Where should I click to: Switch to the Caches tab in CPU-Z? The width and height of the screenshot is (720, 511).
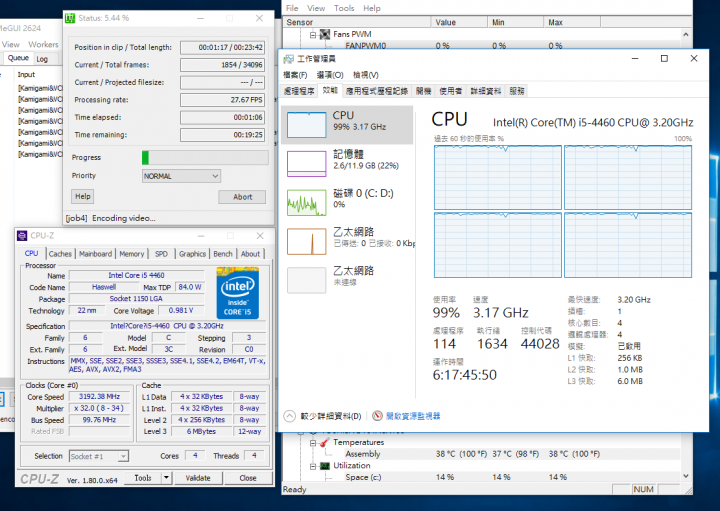[x=60, y=254]
